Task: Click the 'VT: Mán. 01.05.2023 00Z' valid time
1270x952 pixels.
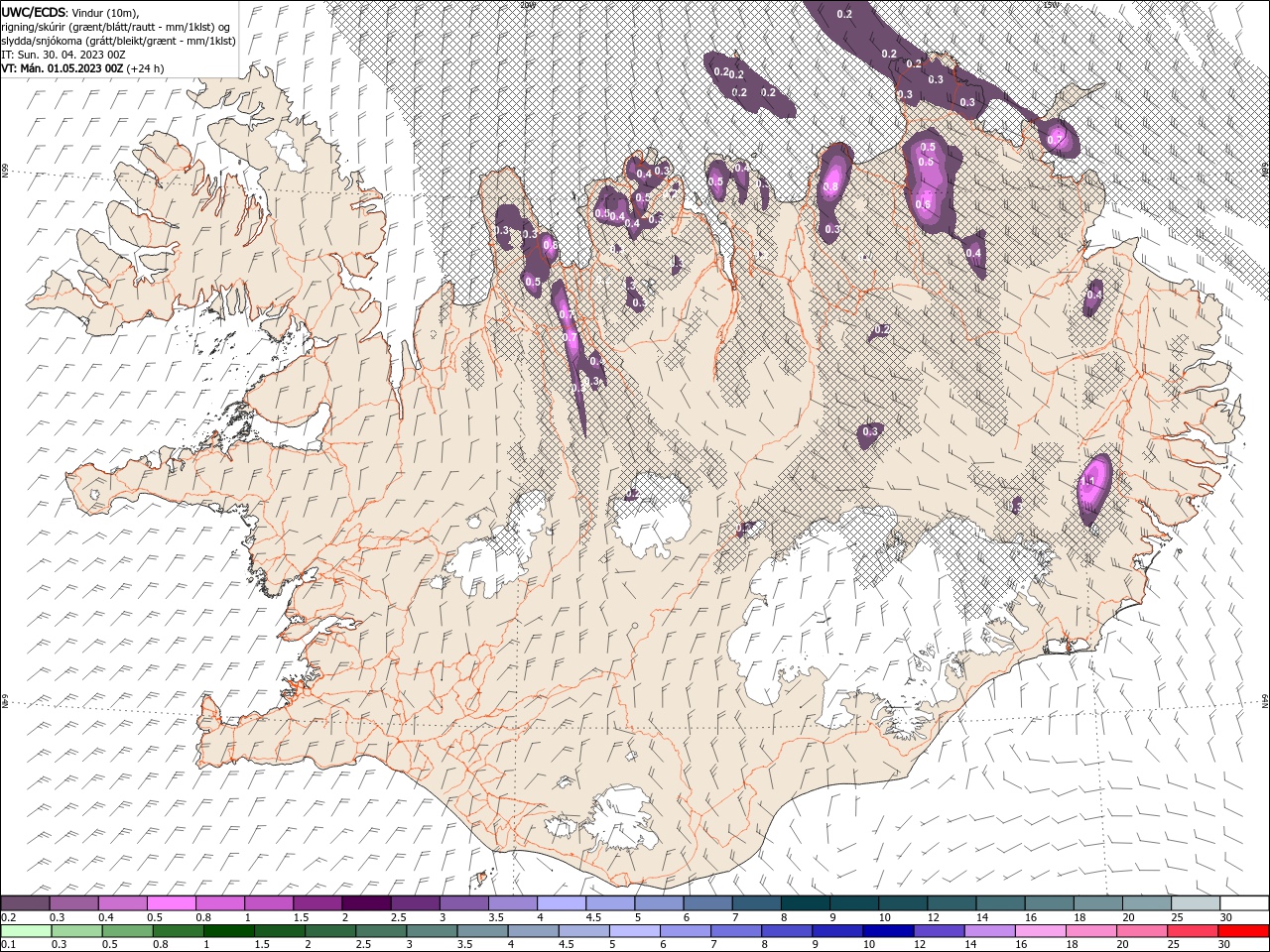Action: (x=63, y=68)
